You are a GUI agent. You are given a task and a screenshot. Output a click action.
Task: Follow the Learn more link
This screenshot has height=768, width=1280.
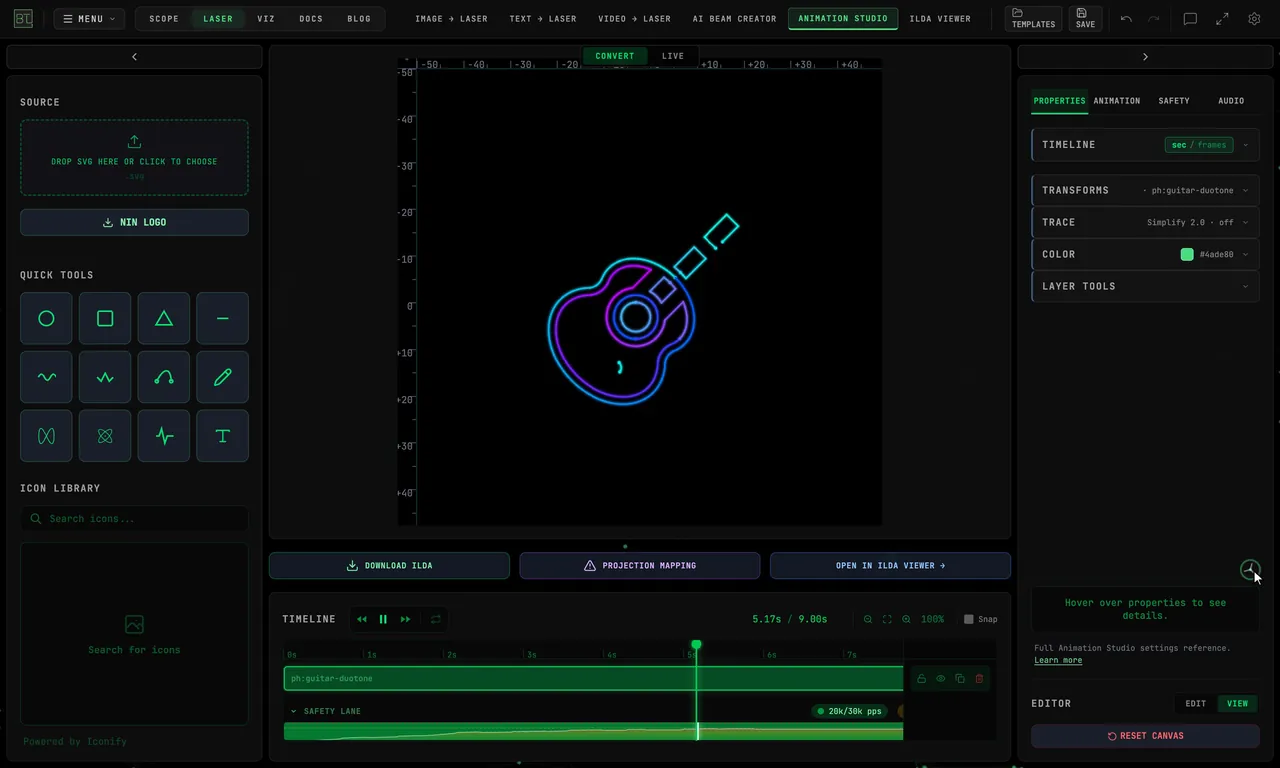(1058, 660)
